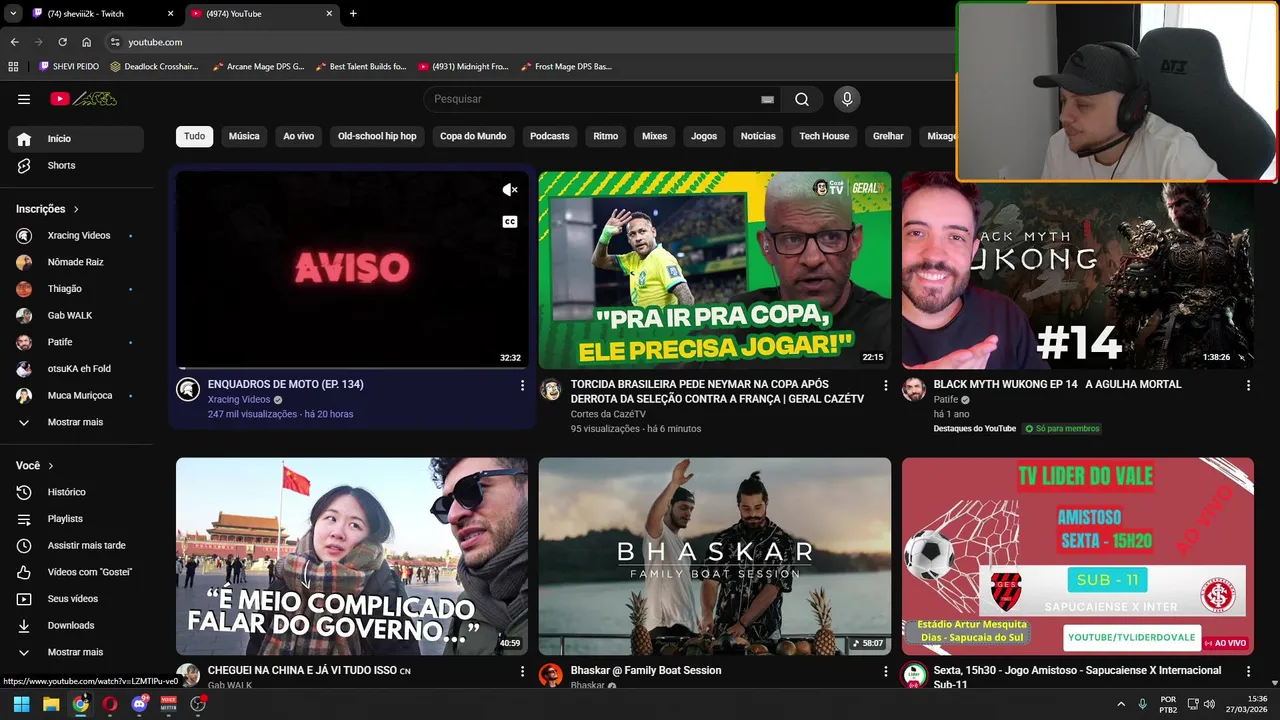The height and width of the screenshot is (720, 1280).
Task: Open the TV Lider do Vale live thumbnail
Action: coord(1077,556)
